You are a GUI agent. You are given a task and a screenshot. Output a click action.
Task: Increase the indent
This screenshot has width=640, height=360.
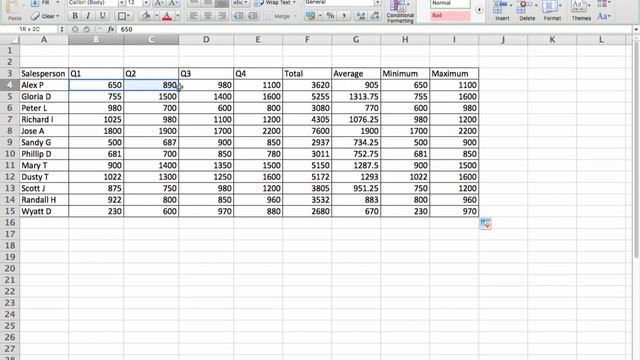coord(253,16)
